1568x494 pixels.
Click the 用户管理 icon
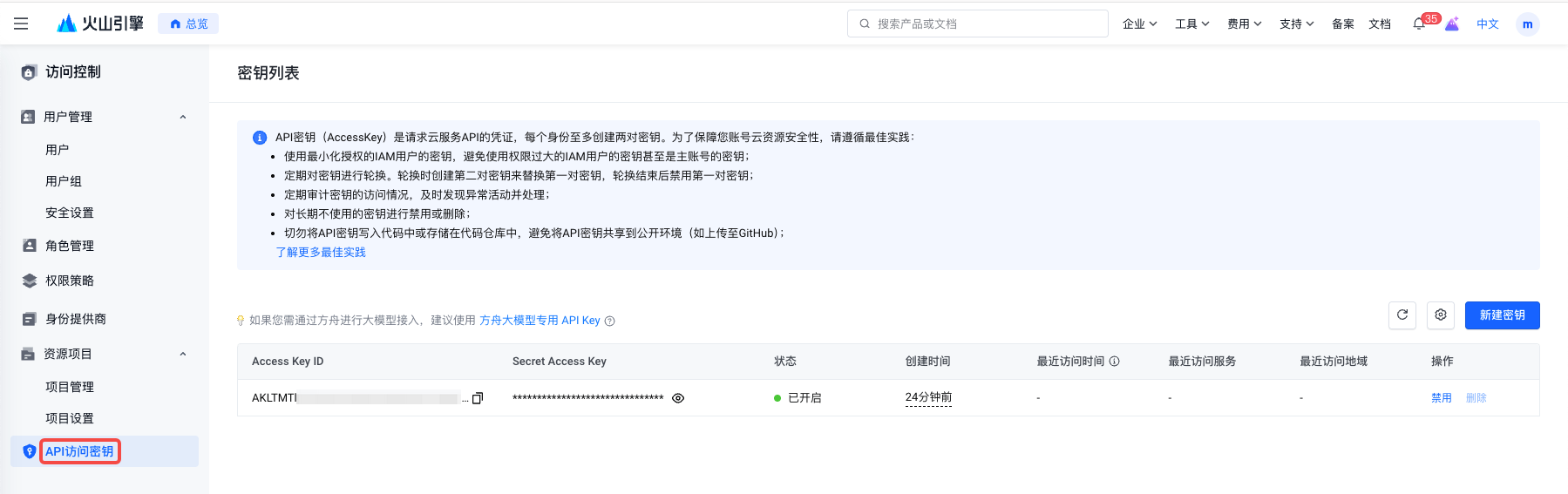coord(28,117)
